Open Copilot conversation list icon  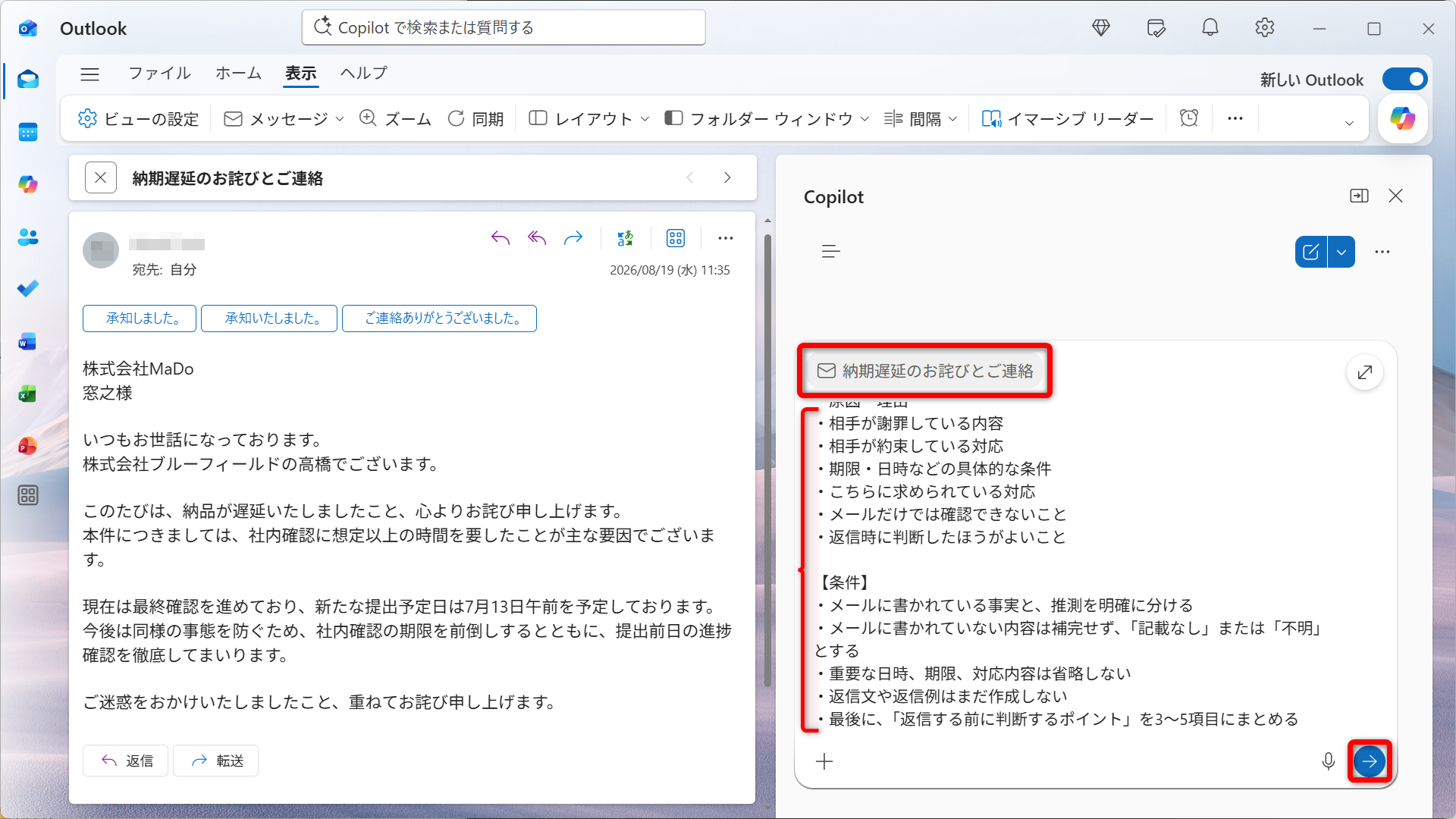(x=831, y=252)
